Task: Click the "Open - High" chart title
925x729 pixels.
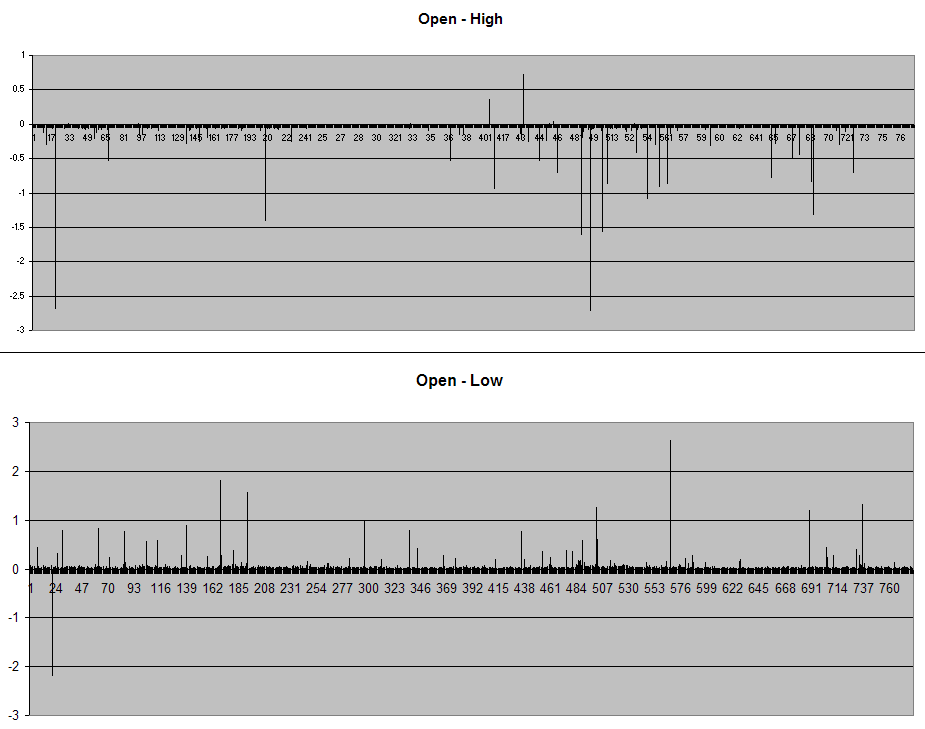Action: click(460, 19)
